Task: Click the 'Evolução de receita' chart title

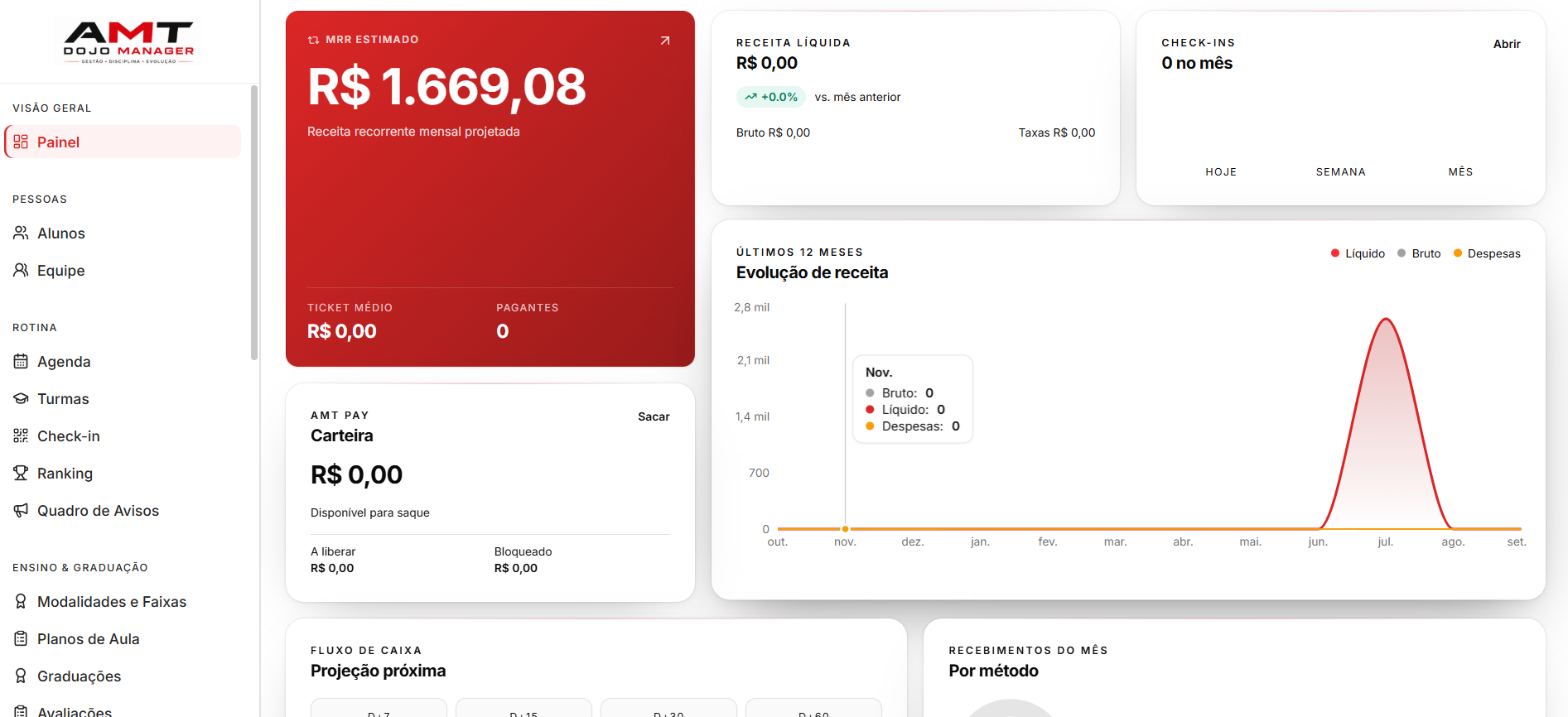Action: point(812,273)
